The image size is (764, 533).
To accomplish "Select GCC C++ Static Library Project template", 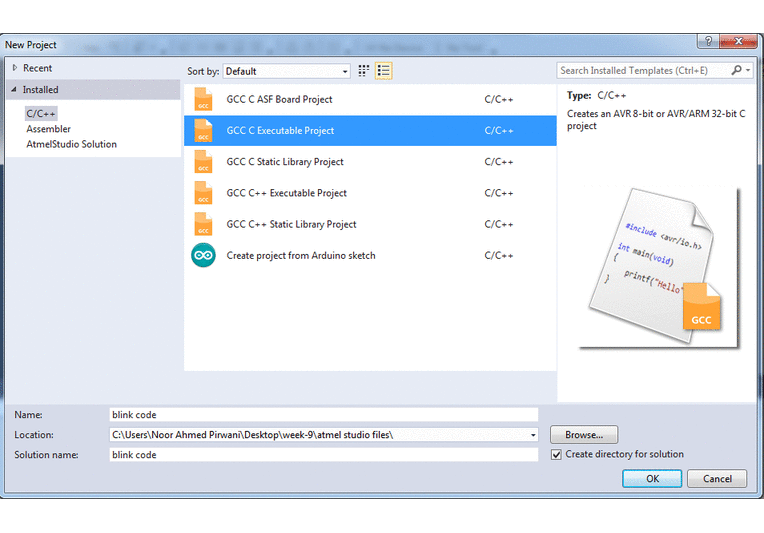I will 370,224.
